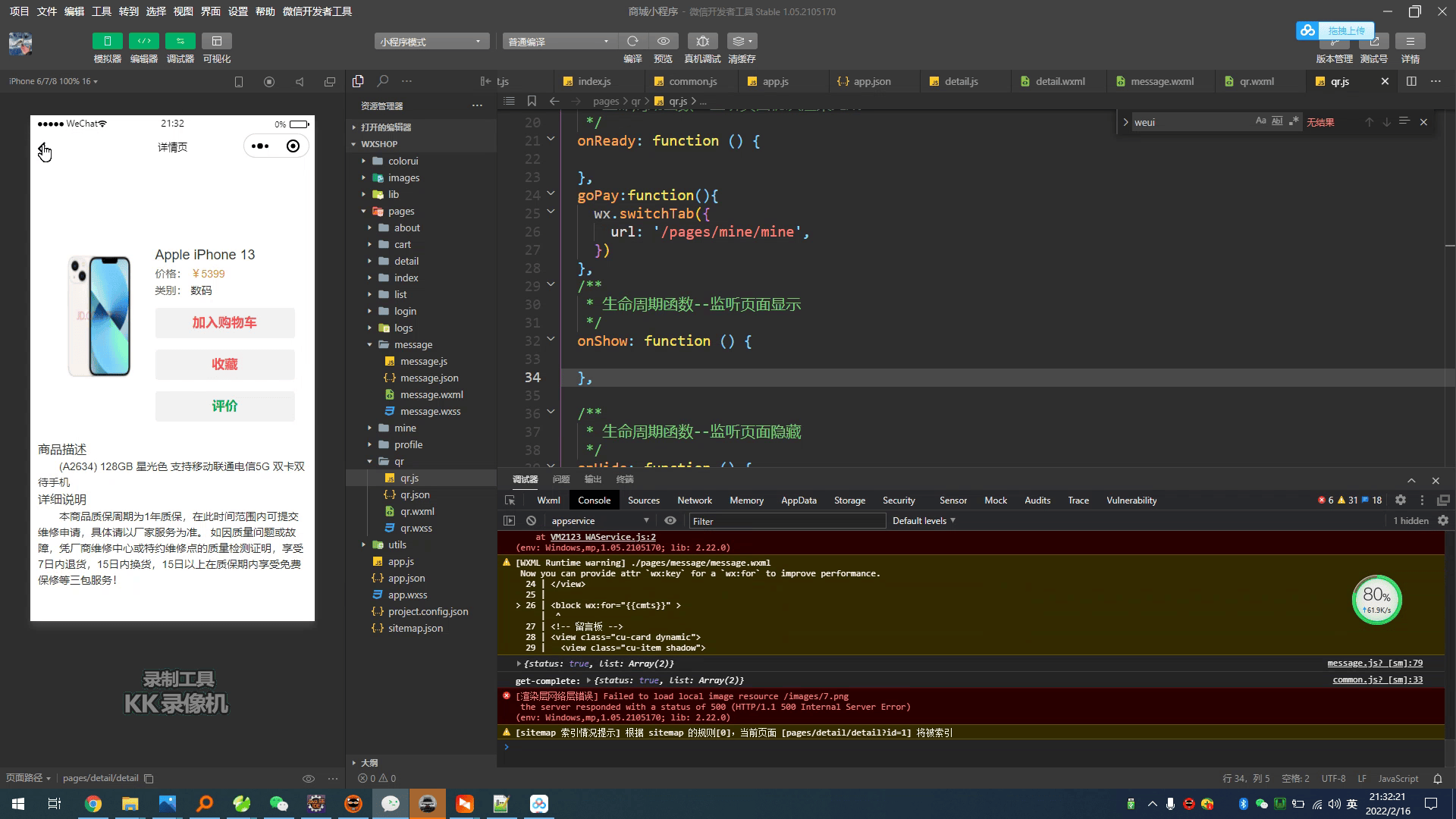This screenshot has width=1456, height=819.
Task: Toggle regular expression search
Action: tap(1294, 121)
